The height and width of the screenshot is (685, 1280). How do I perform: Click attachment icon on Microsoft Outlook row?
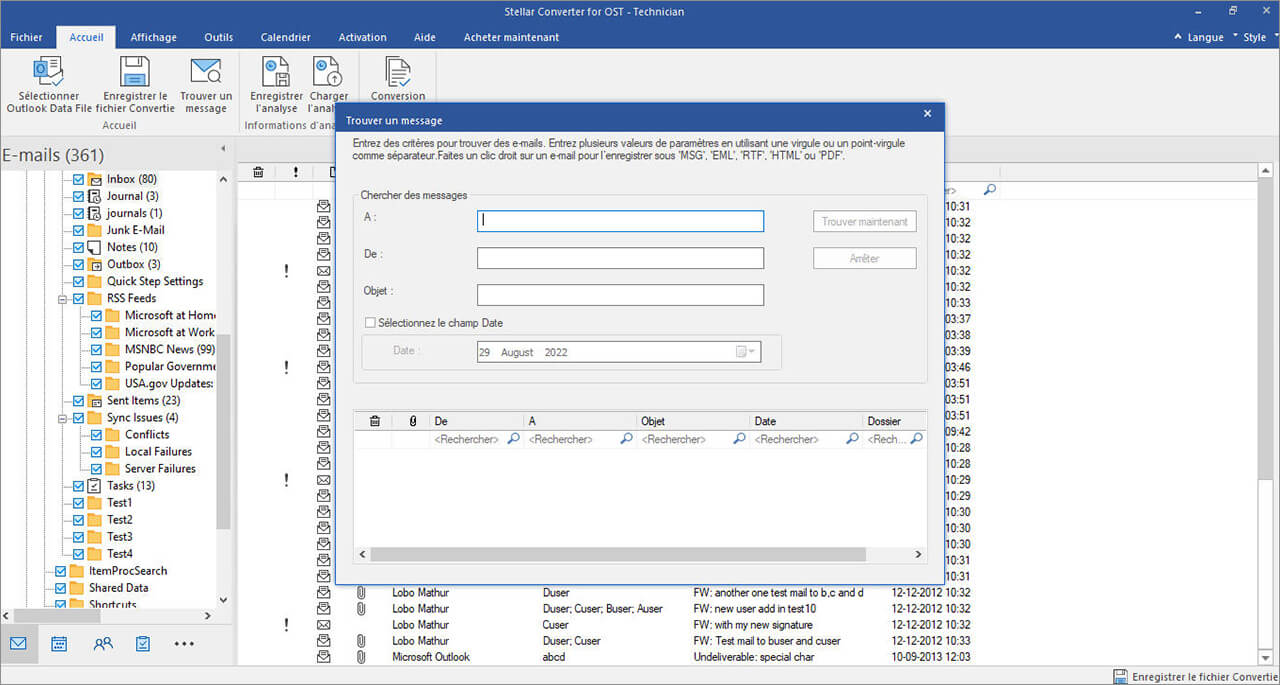pyautogui.click(x=361, y=657)
